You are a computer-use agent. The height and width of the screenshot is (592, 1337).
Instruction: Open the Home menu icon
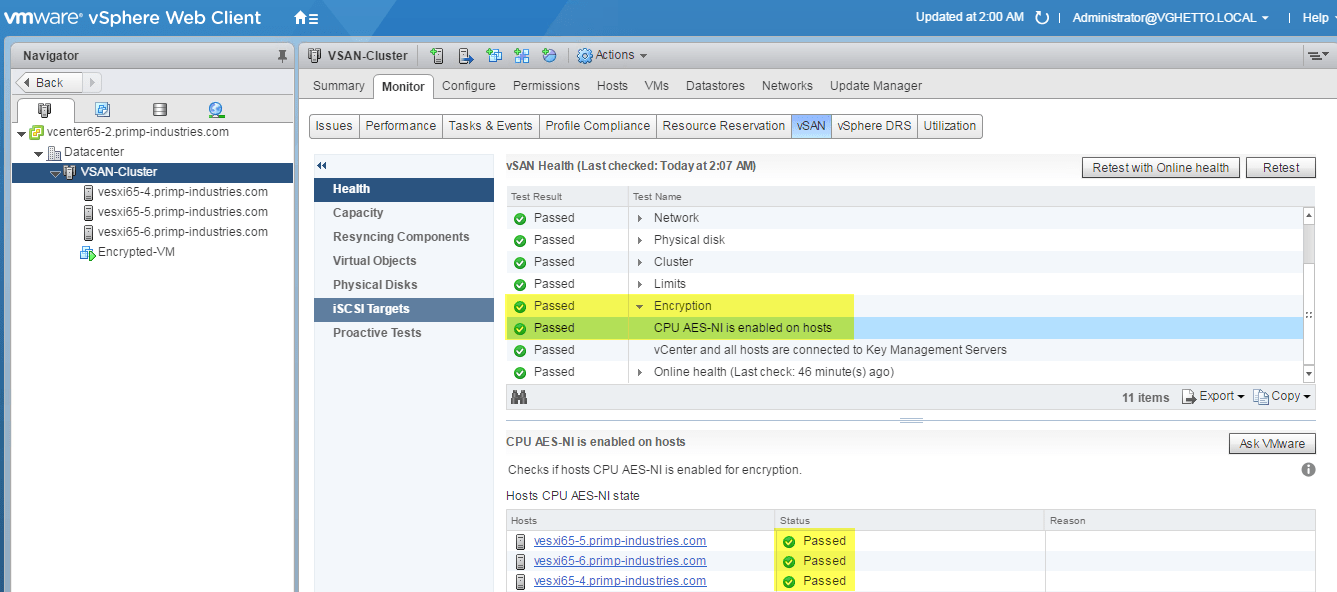point(306,18)
